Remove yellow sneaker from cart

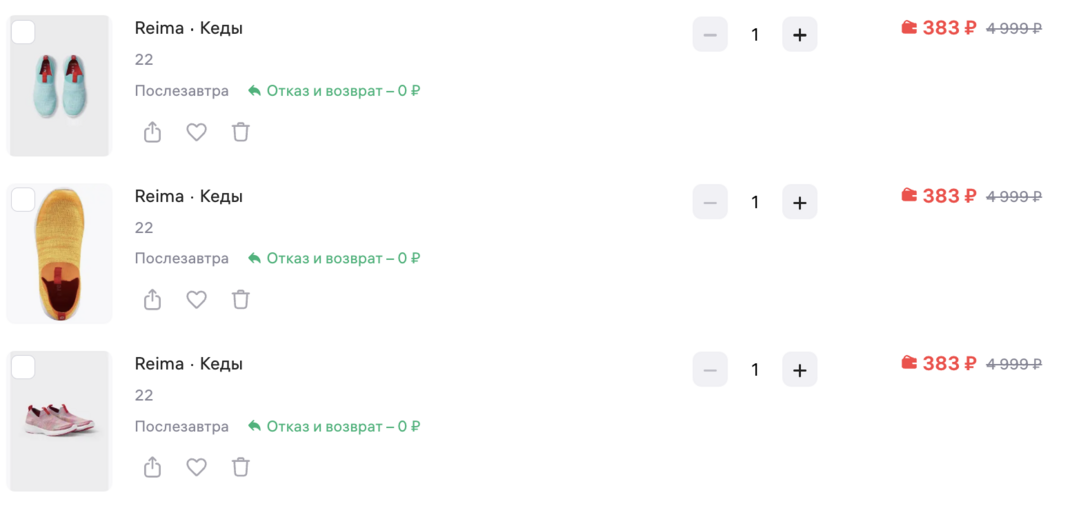point(240,299)
